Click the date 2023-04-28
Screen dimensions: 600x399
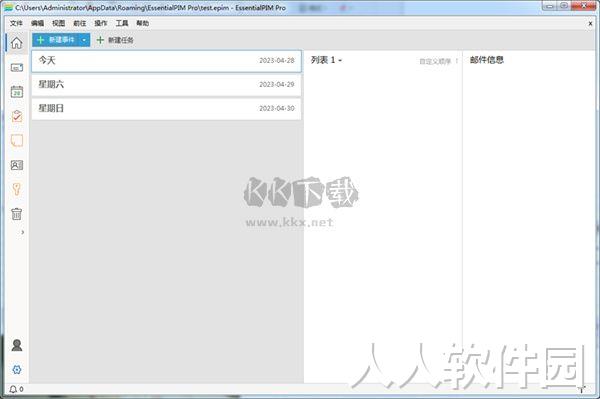[x=277, y=60]
